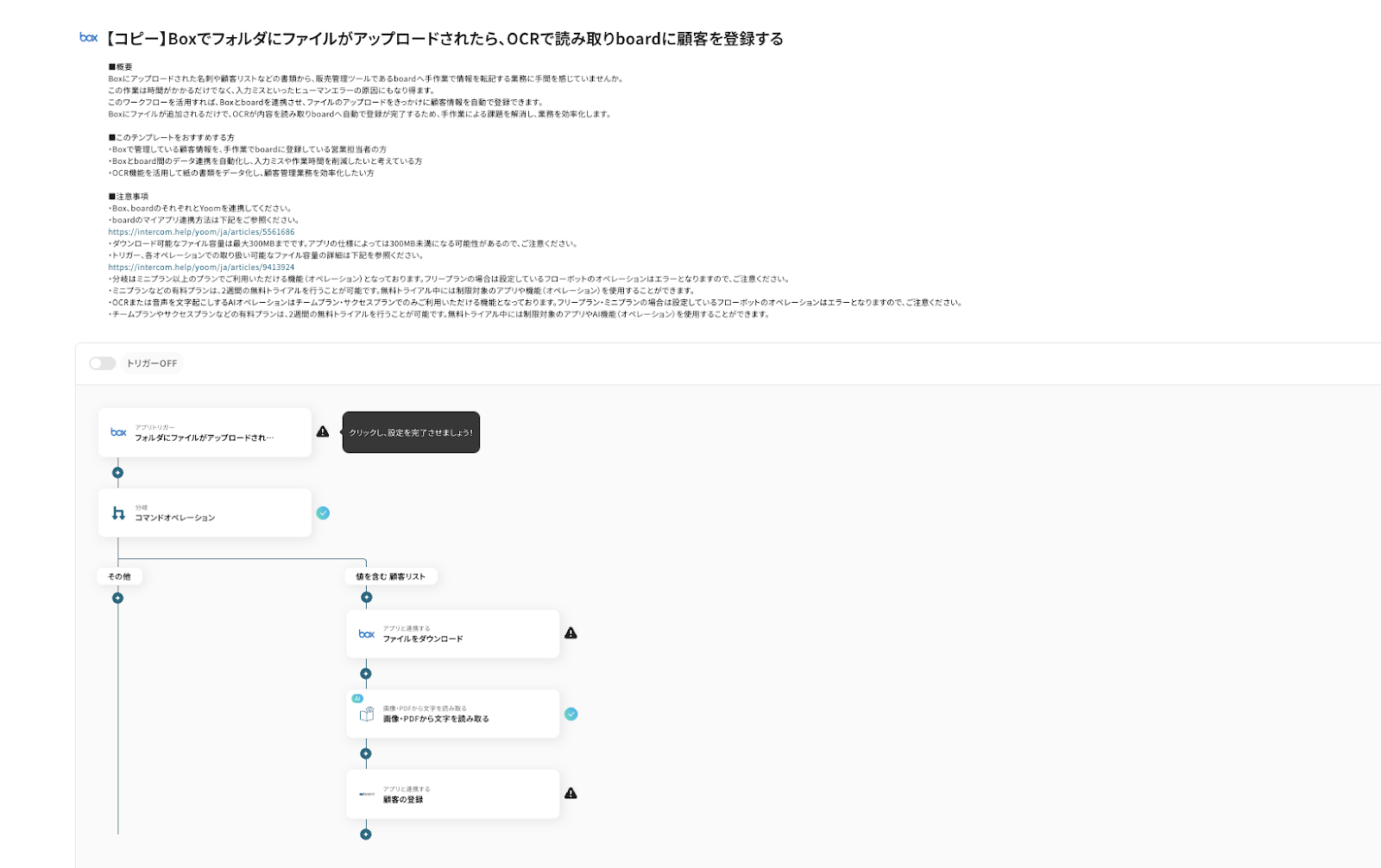Image resolution: width=1381 pixels, height=868 pixels.
Task: Click the AI badge on the OCR step
Action: [x=357, y=698]
